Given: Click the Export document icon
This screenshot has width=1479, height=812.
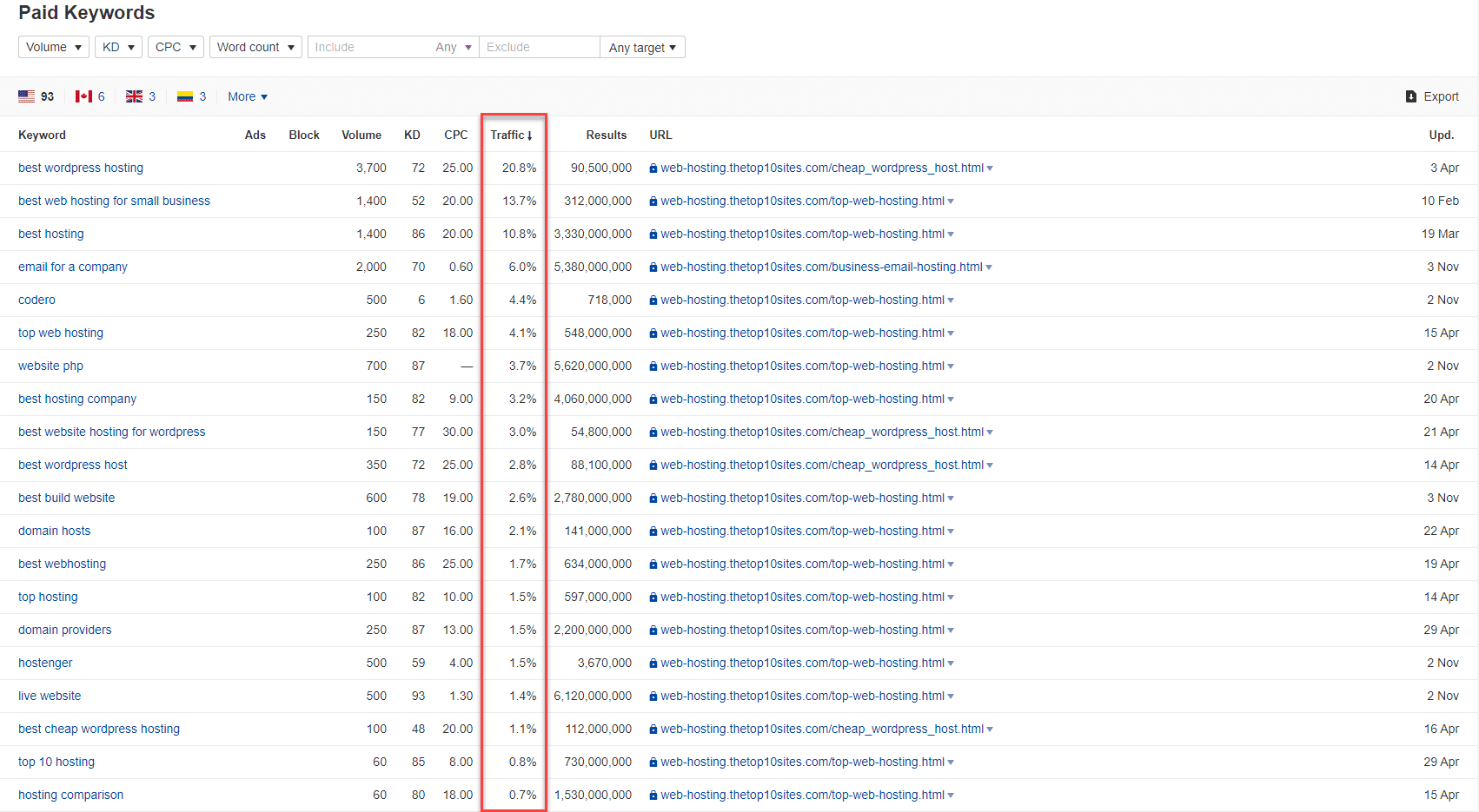Looking at the screenshot, I should click(x=1410, y=96).
